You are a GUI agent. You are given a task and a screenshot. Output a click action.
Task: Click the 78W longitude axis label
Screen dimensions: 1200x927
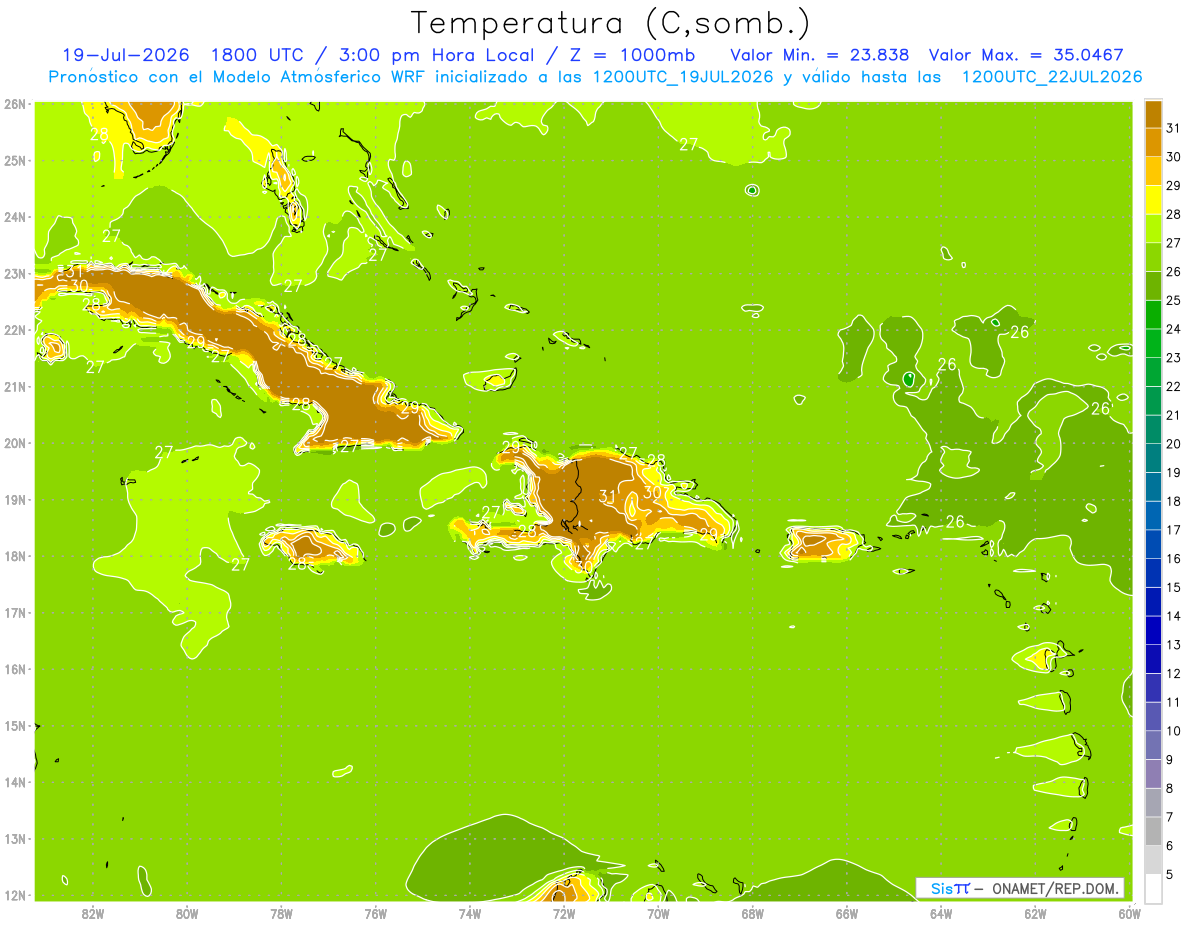281,913
